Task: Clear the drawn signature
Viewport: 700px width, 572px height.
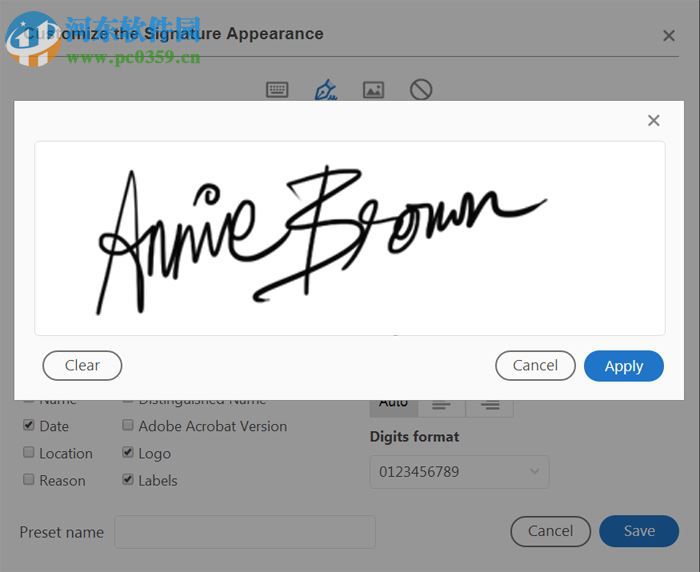Action: [82, 365]
